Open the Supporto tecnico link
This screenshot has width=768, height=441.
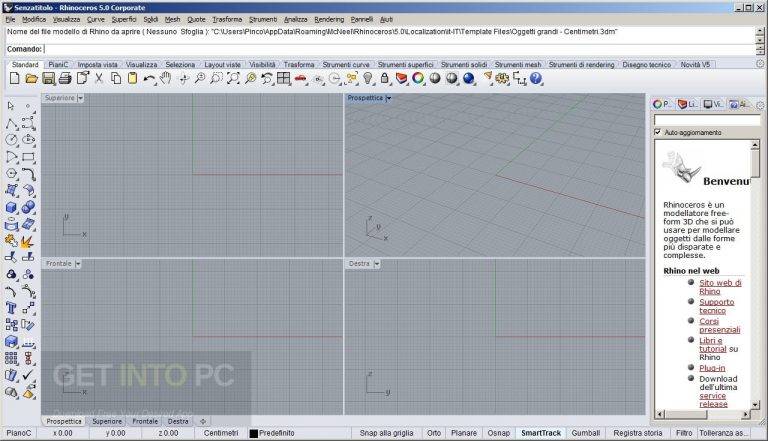717,306
